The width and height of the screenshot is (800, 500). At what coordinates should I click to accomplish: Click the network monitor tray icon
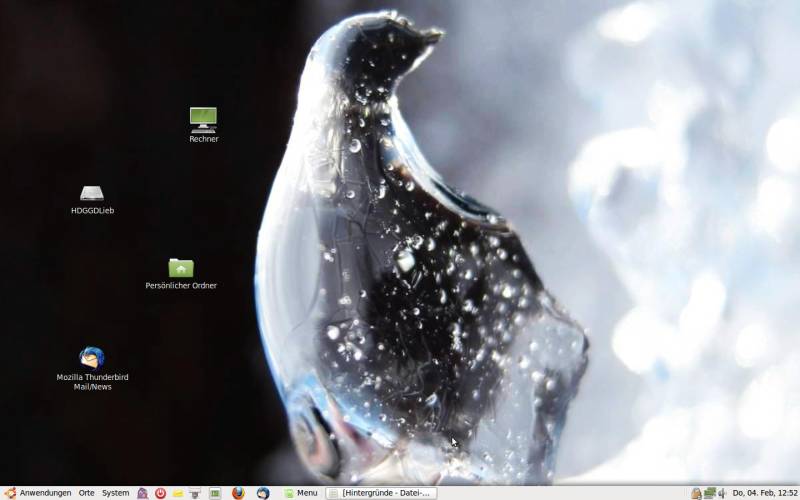coord(710,493)
